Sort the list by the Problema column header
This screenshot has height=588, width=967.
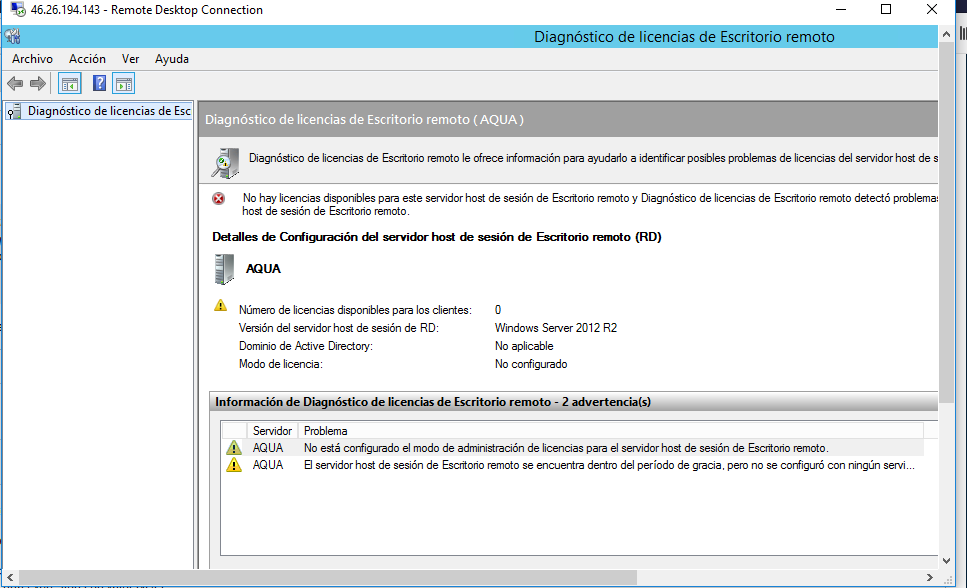pyautogui.click(x=326, y=430)
